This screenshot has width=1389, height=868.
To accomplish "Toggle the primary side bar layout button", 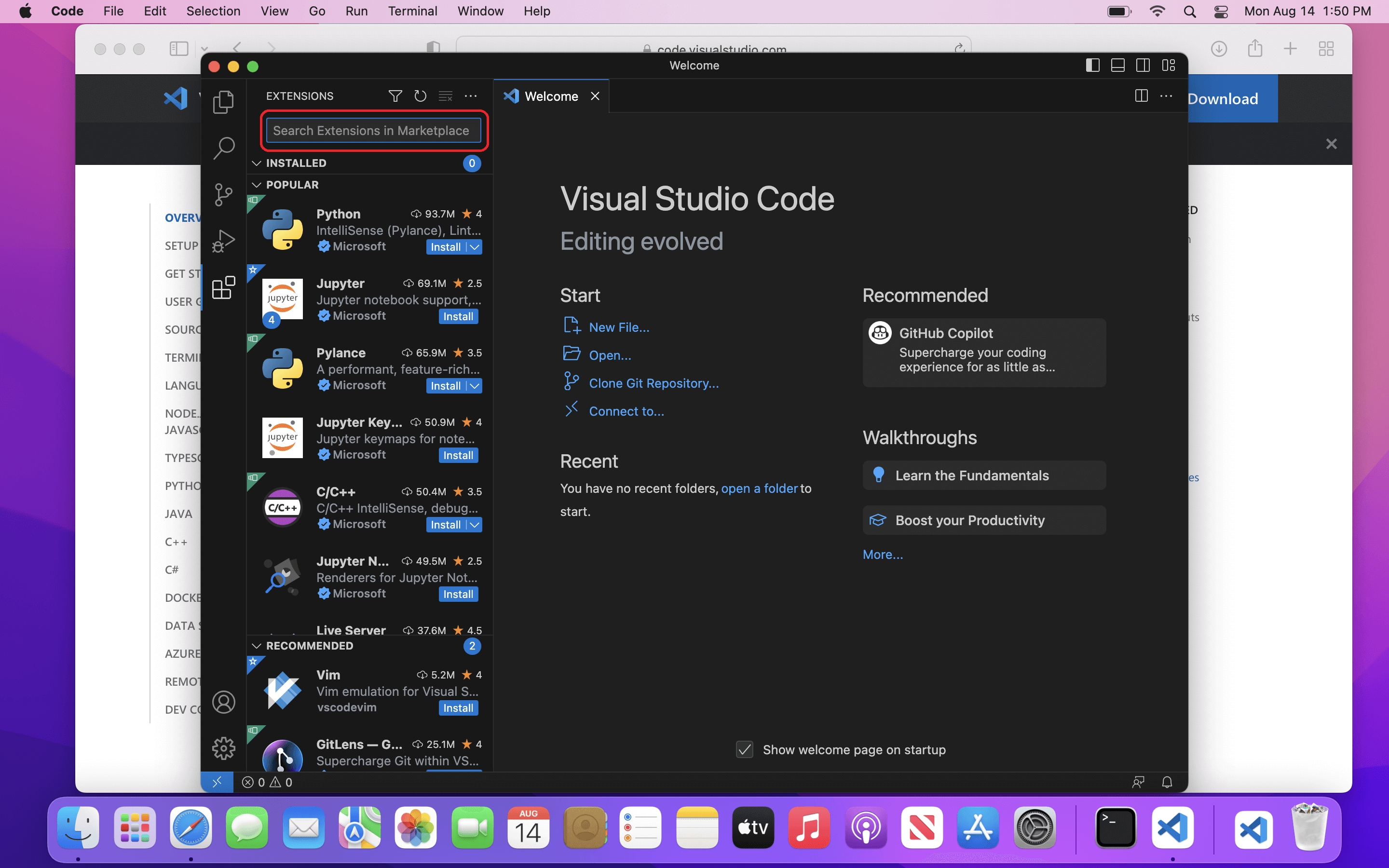I will 1092,66.
